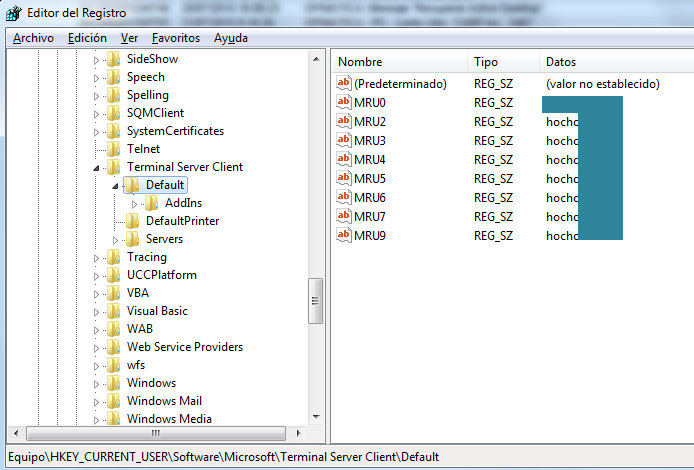Image resolution: width=694 pixels, height=470 pixels.
Task: Expand the Windows Mail key
Action: [96, 402]
